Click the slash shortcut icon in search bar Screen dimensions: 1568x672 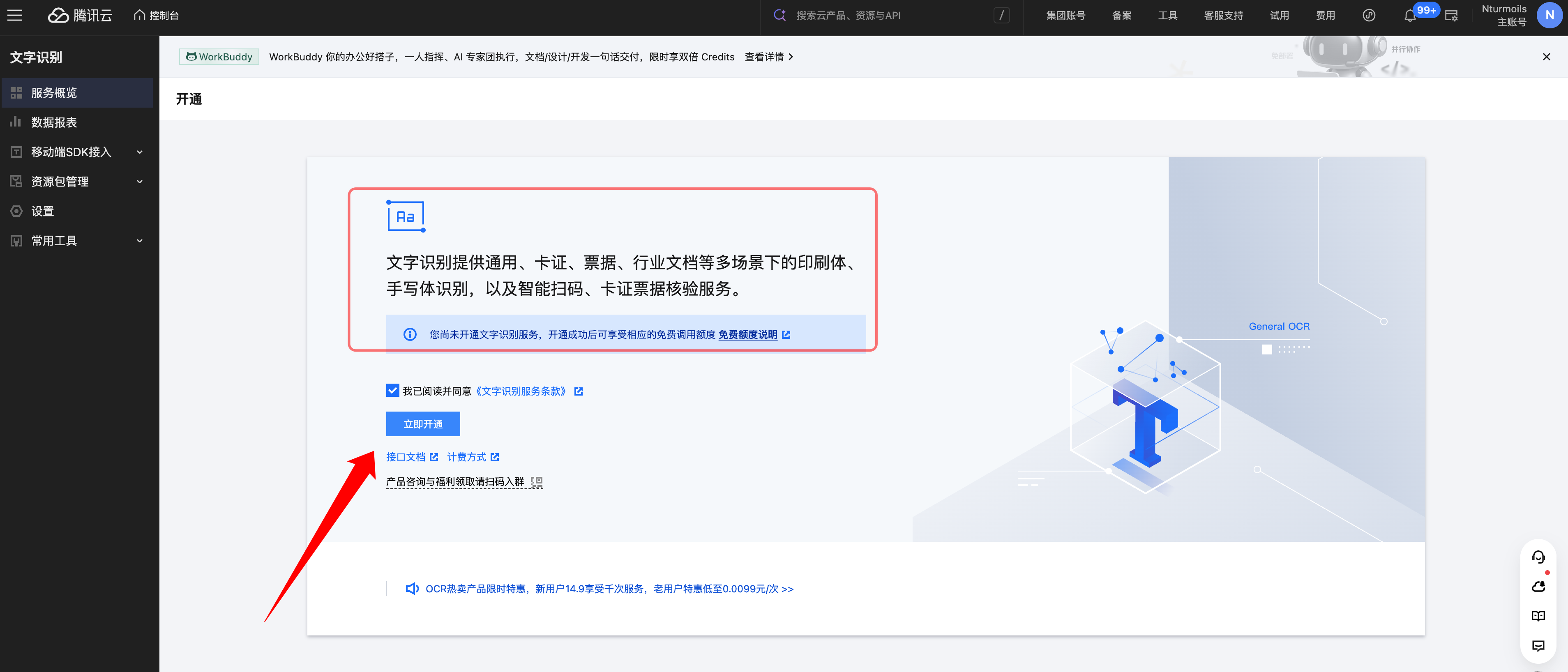[x=1001, y=15]
